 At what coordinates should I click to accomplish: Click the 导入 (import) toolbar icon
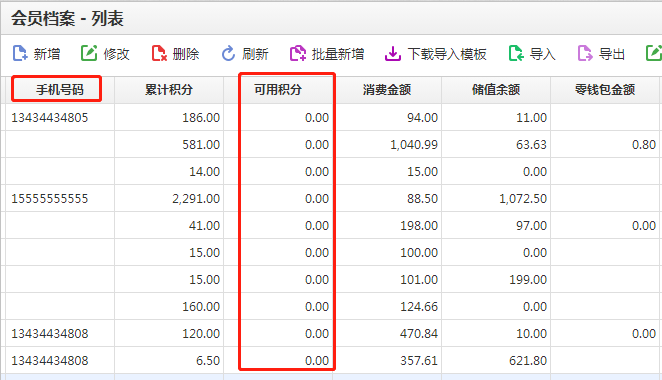pyautogui.click(x=516, y=54)
